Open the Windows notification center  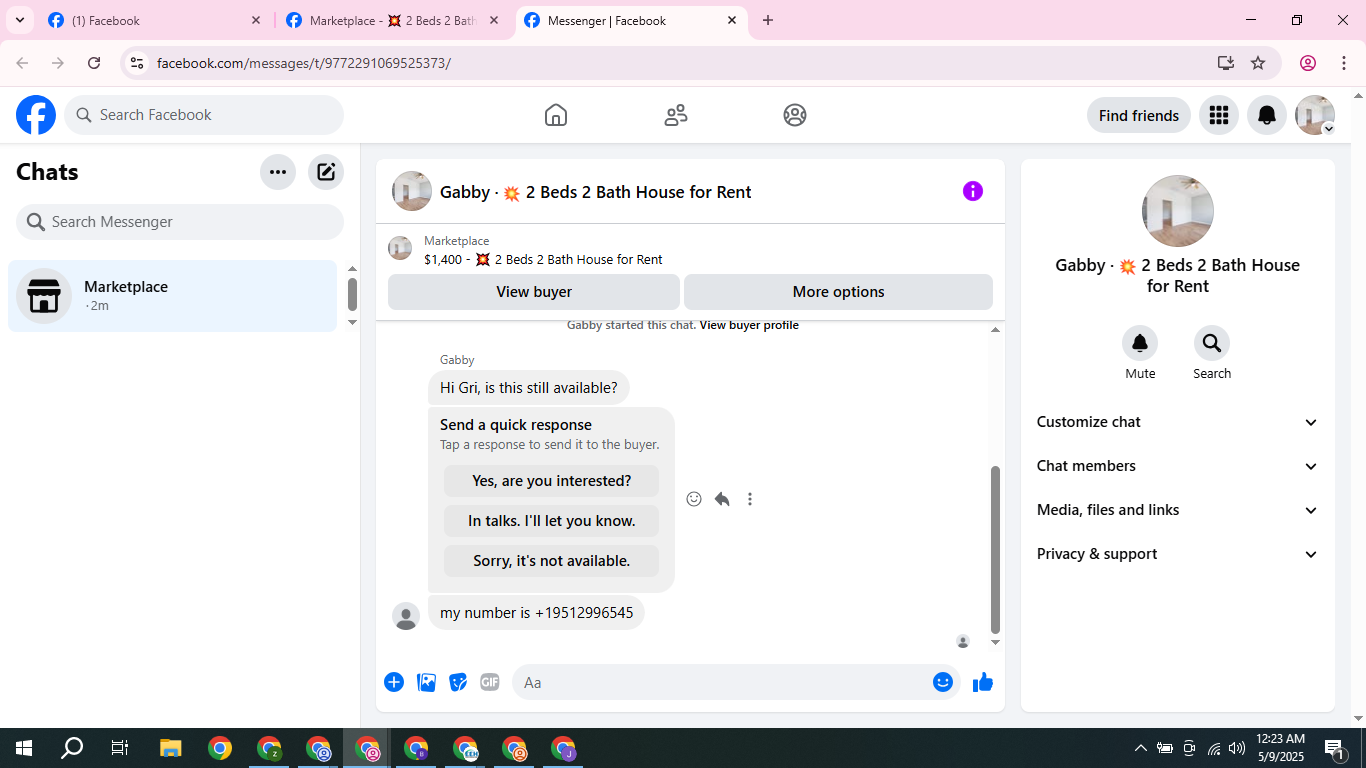pyautogui.click(x=1334, y=748)
